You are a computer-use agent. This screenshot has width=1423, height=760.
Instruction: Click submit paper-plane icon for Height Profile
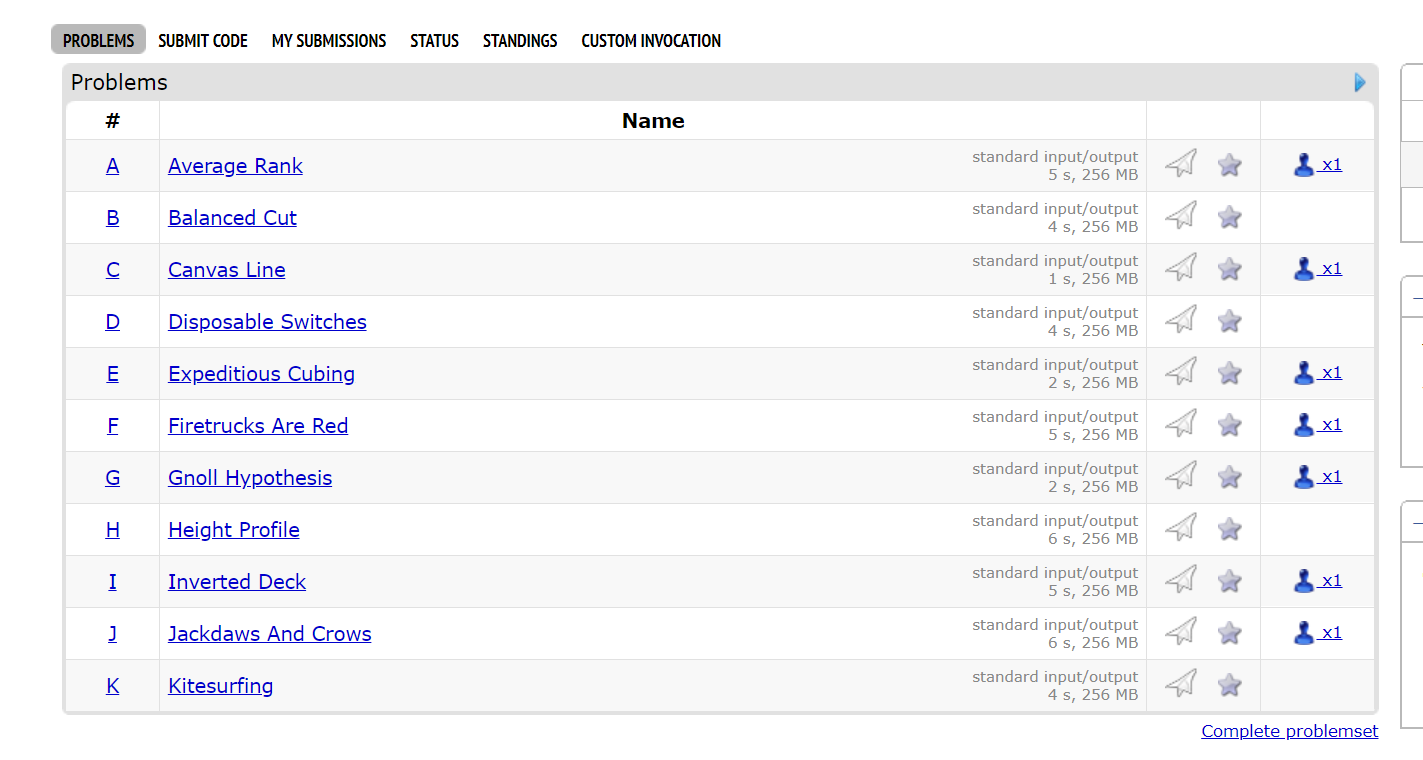tap(1181, 528)
